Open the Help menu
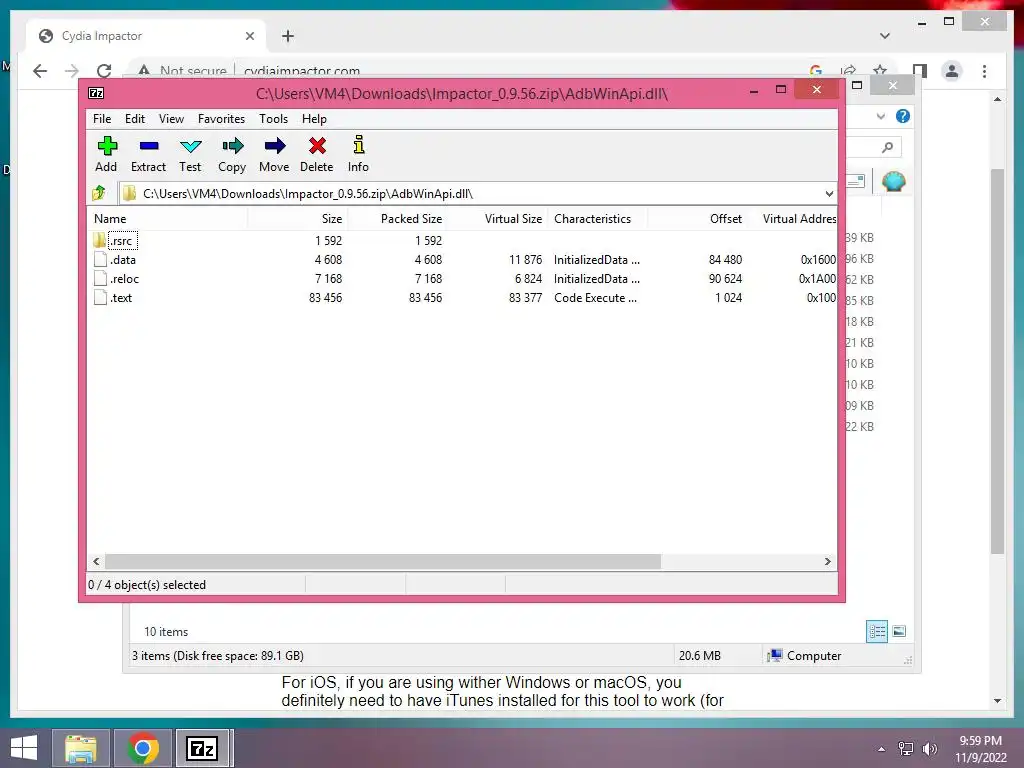 click(x=314, y=119)
